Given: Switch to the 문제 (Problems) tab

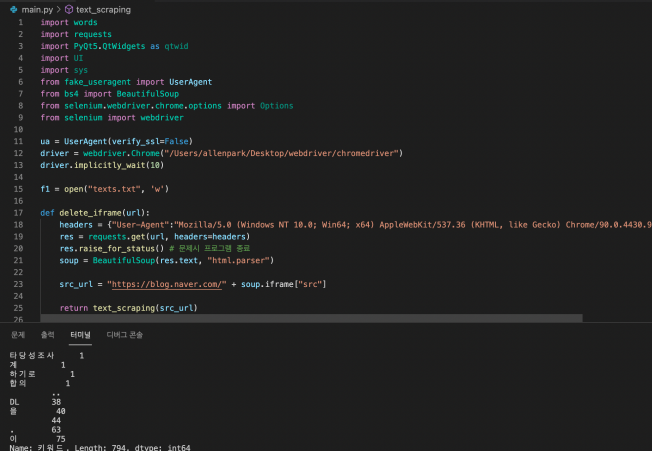Looking at the screenshot, I should 18,334.
